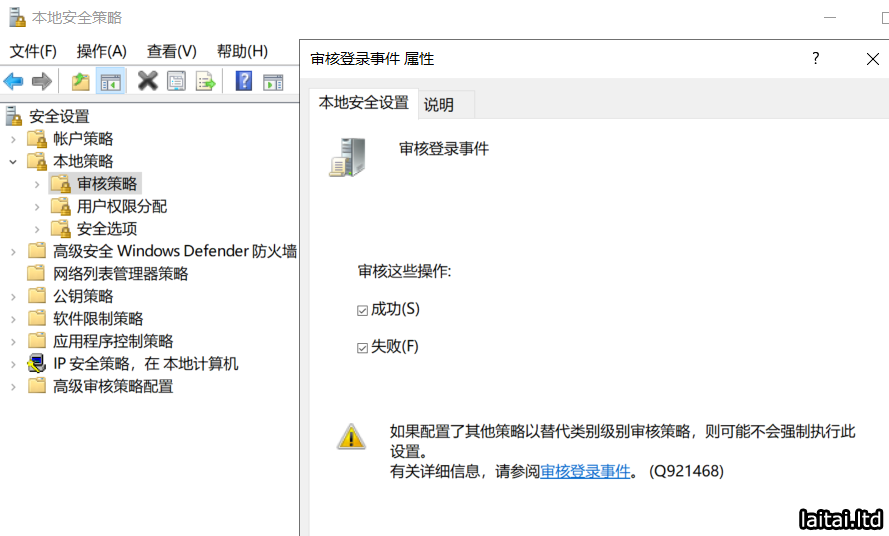Select 用户权限分配 in the tree
Viewport: 889px width, 536px height.
[122, 206]
